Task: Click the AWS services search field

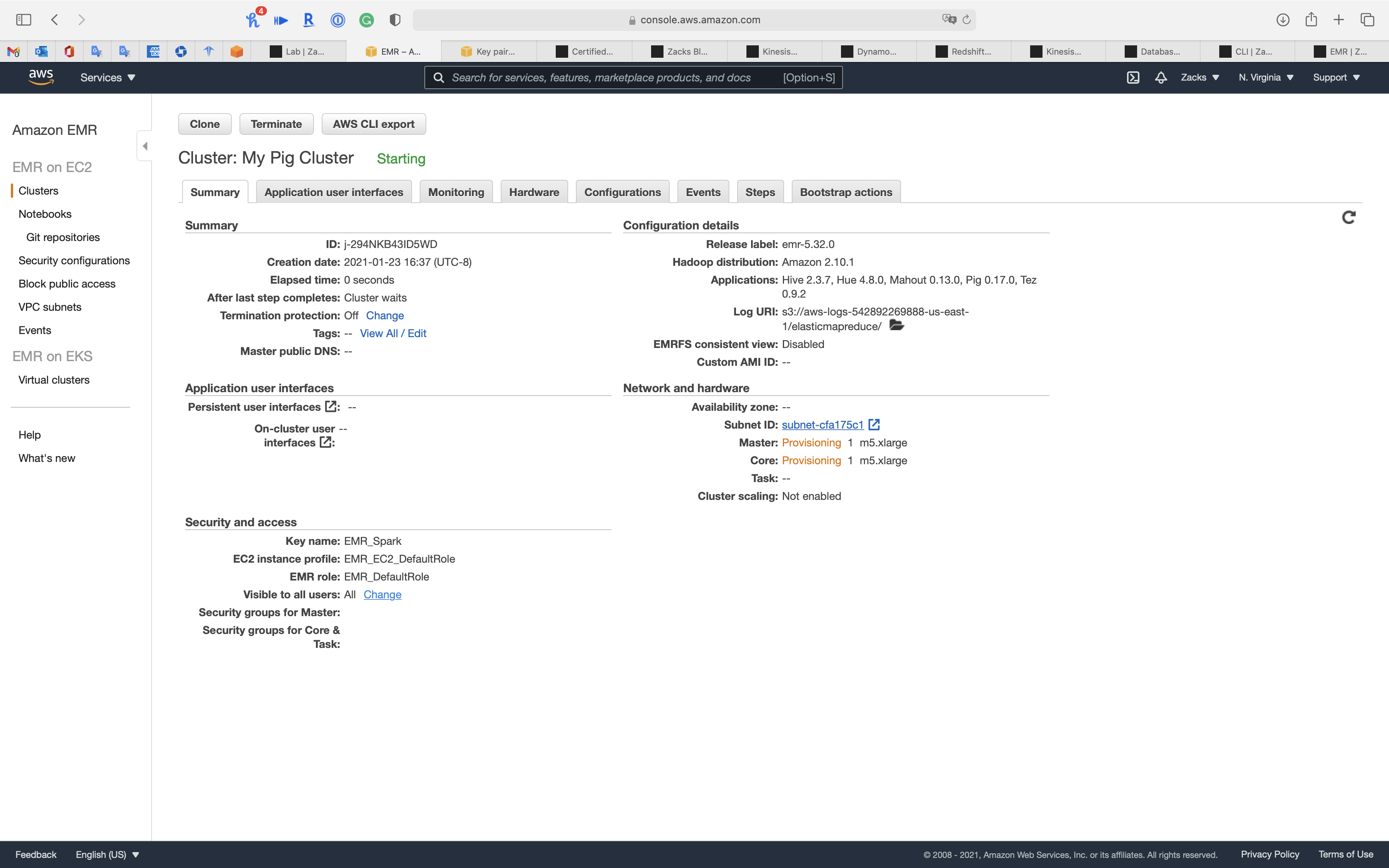Action: click(x=608, y=77)
